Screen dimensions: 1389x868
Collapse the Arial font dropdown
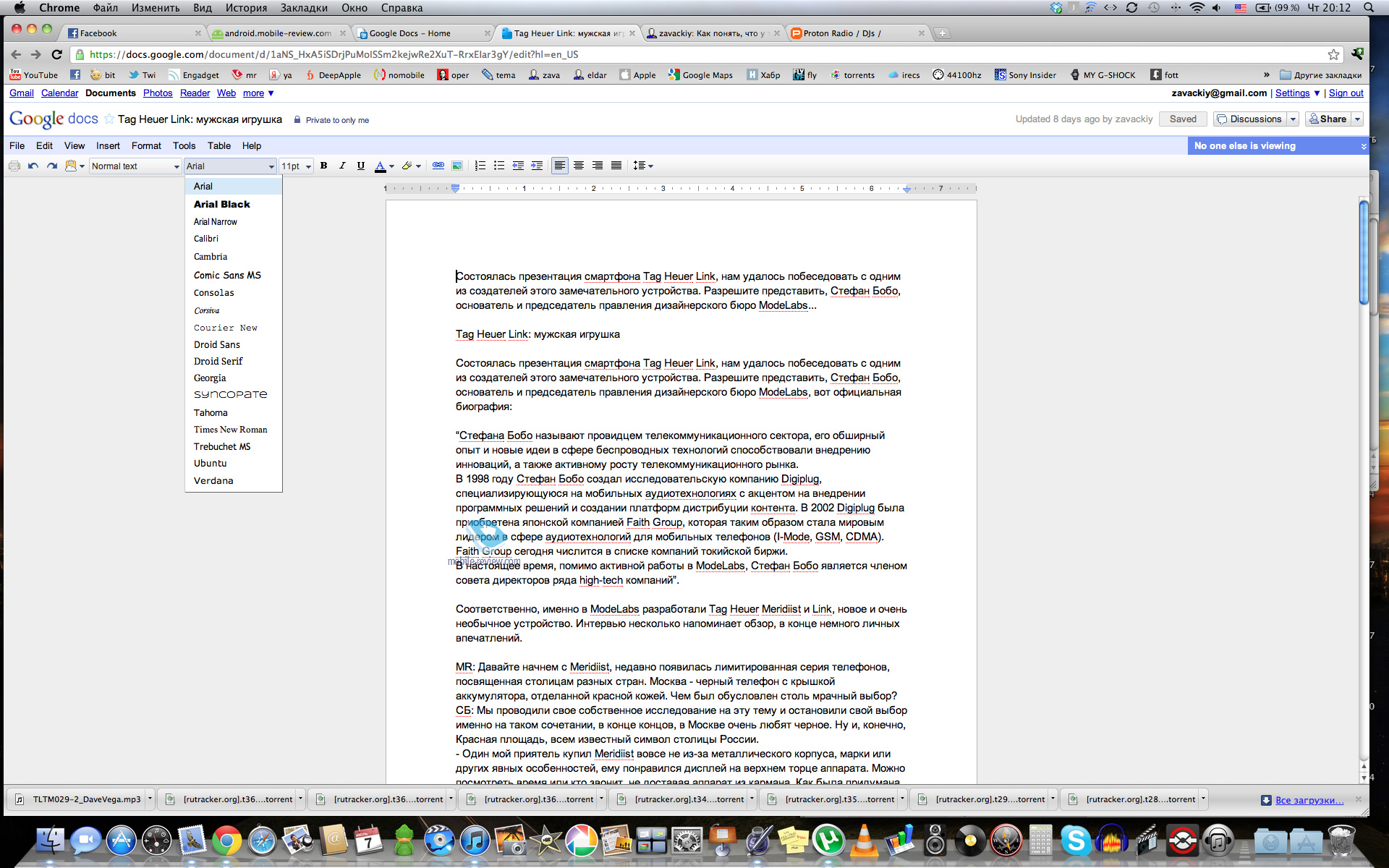click(230, 166)
